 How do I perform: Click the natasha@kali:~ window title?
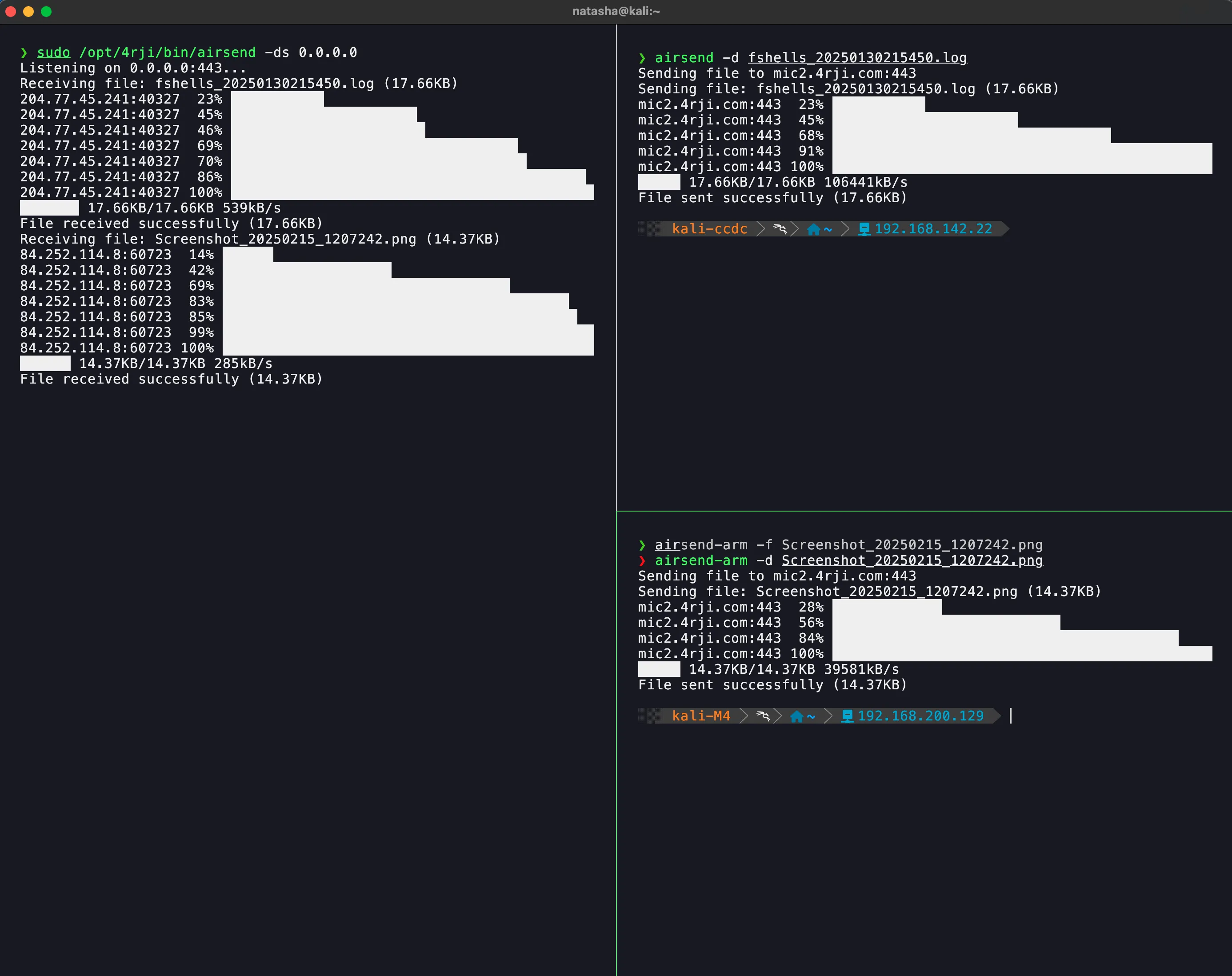616,12
